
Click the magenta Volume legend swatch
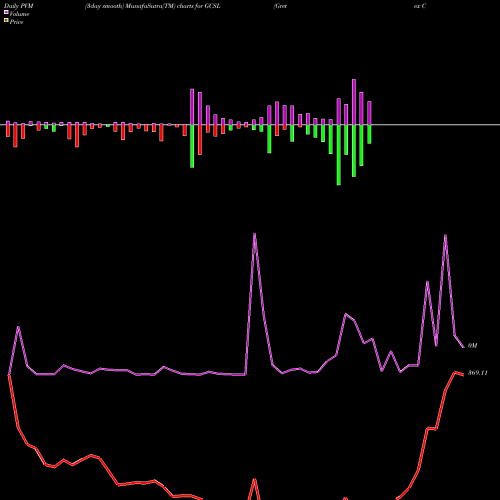(6, 12)
